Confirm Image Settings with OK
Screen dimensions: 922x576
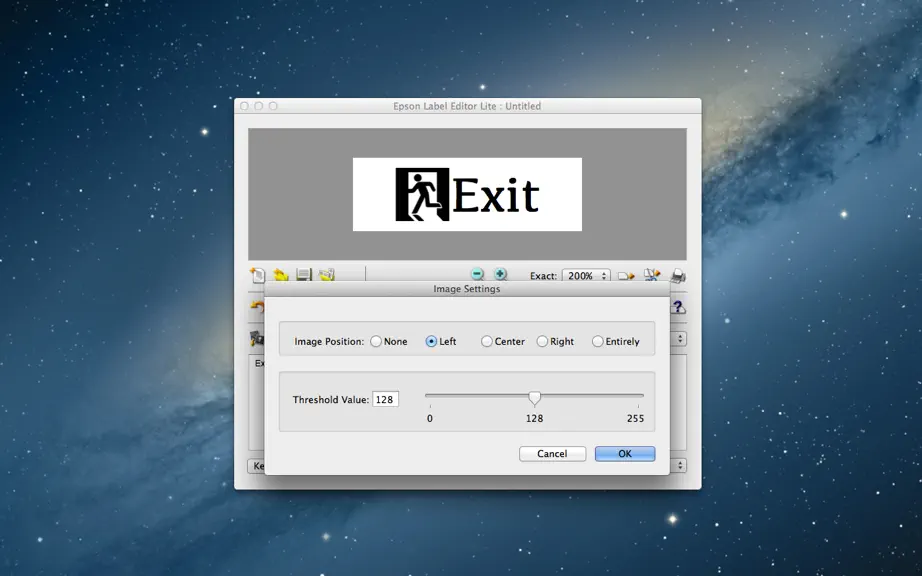click(x=624, y=454)
